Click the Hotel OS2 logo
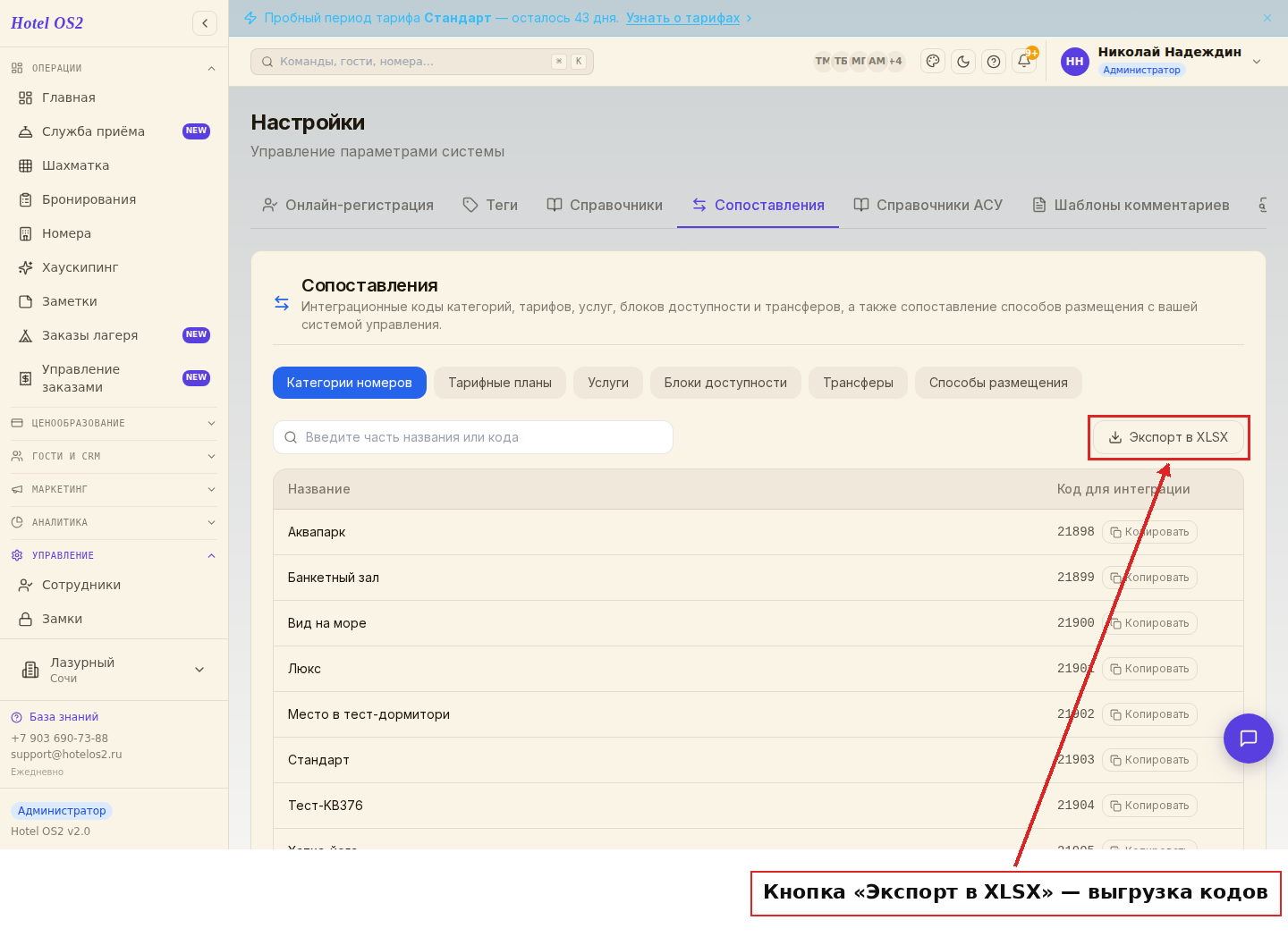 [47, 23]
